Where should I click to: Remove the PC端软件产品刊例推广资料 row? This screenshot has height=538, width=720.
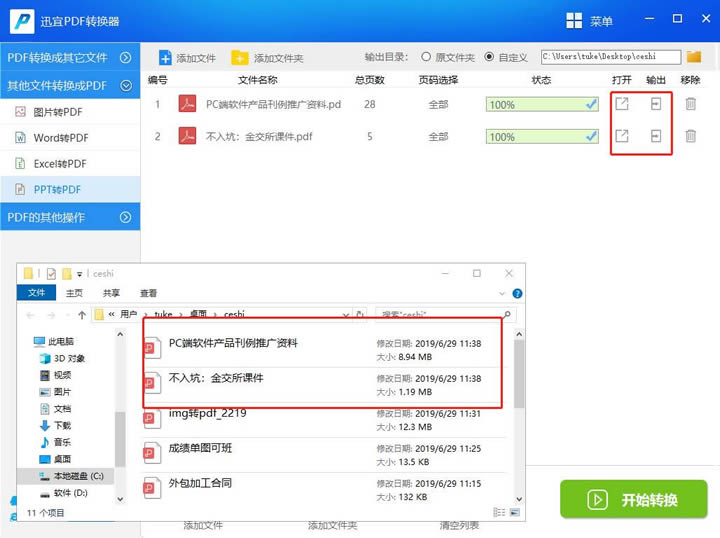pos(690,104)
